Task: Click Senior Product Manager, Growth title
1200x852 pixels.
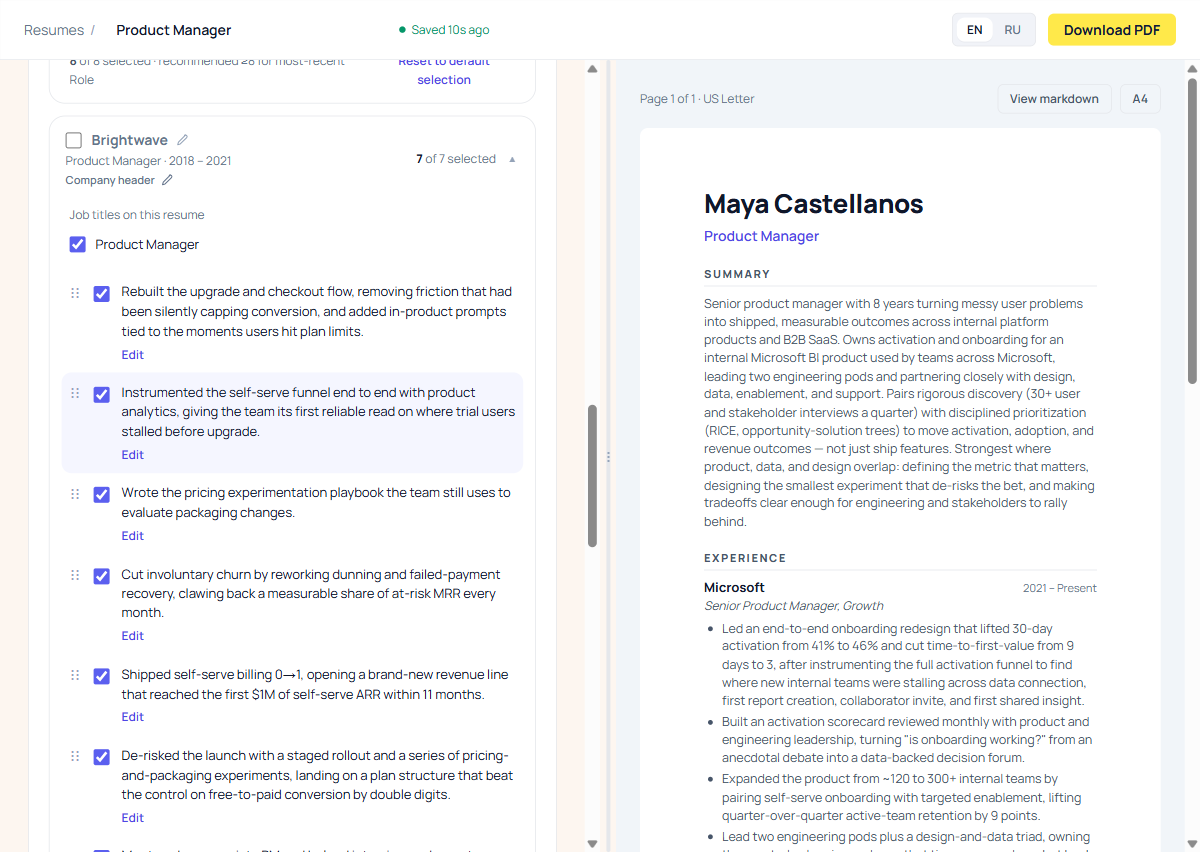Action: tap(793, 606)
